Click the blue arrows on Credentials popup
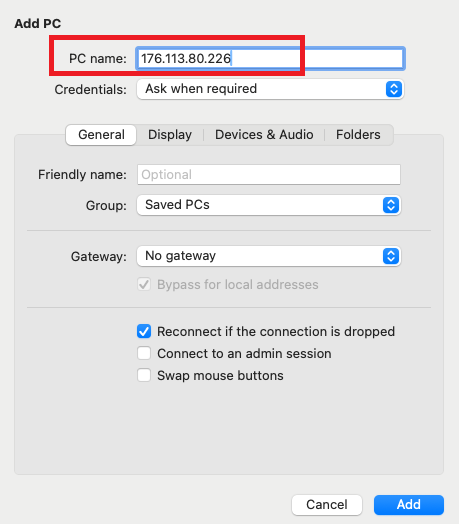The width and height of the screenshot is (459, 524). (394, 89)
